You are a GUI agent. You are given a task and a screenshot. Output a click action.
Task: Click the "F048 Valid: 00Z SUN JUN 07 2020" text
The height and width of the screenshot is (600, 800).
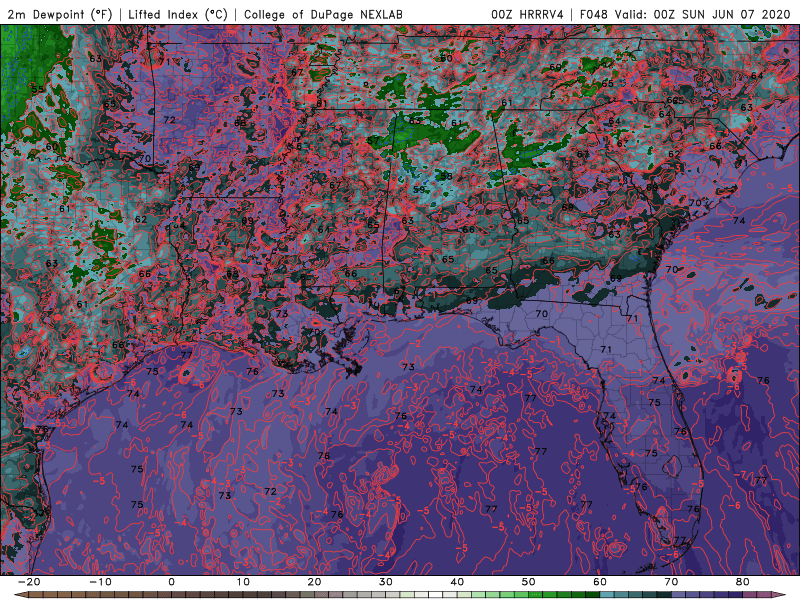point(685,14)
